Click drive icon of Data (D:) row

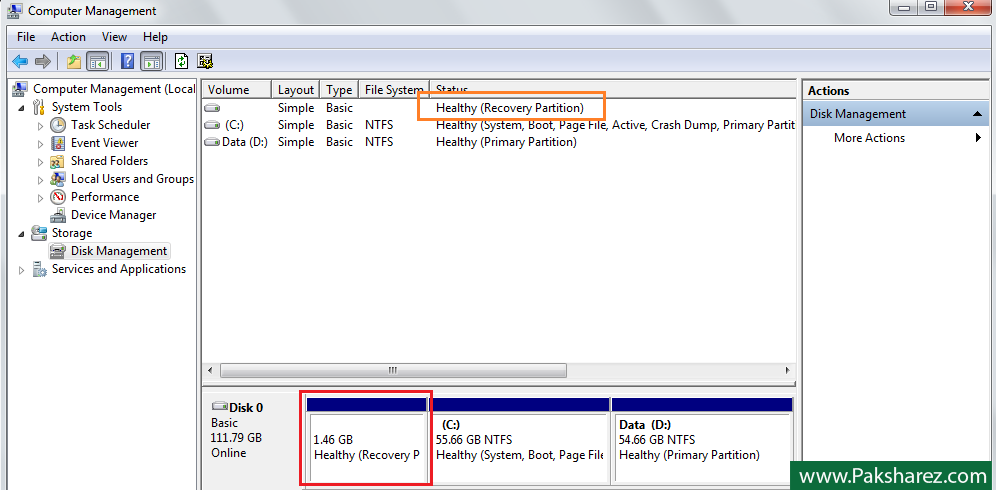[212, 142]
